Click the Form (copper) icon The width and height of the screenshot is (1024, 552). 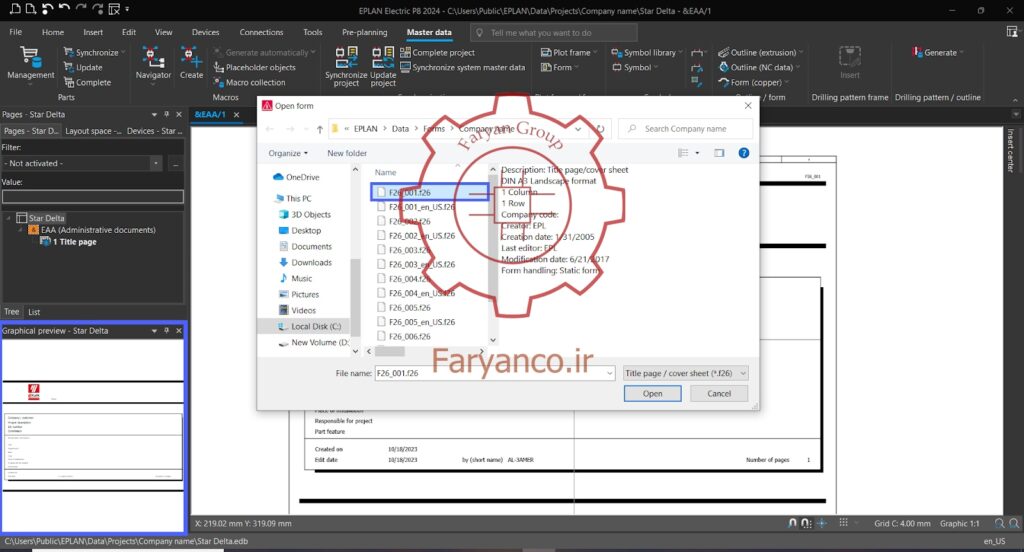(x=724, y=82)
